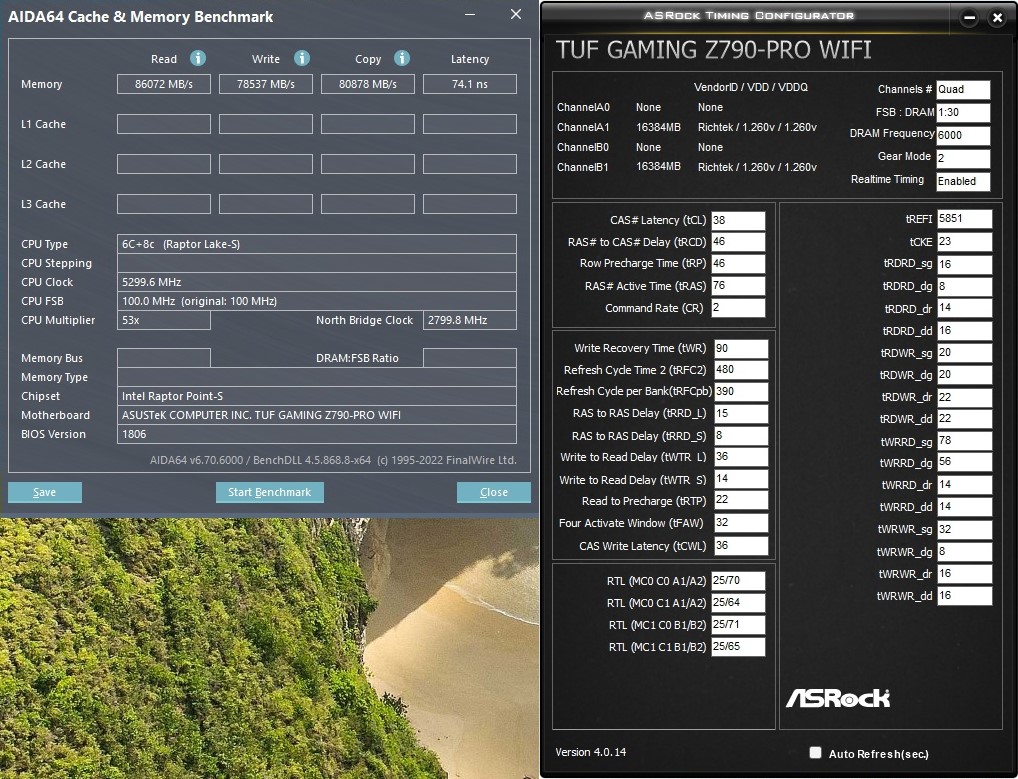Select the Memory Copy value 80878 MB/s
The width and height of the screenshot is (1018, 779).
(367, 84)
